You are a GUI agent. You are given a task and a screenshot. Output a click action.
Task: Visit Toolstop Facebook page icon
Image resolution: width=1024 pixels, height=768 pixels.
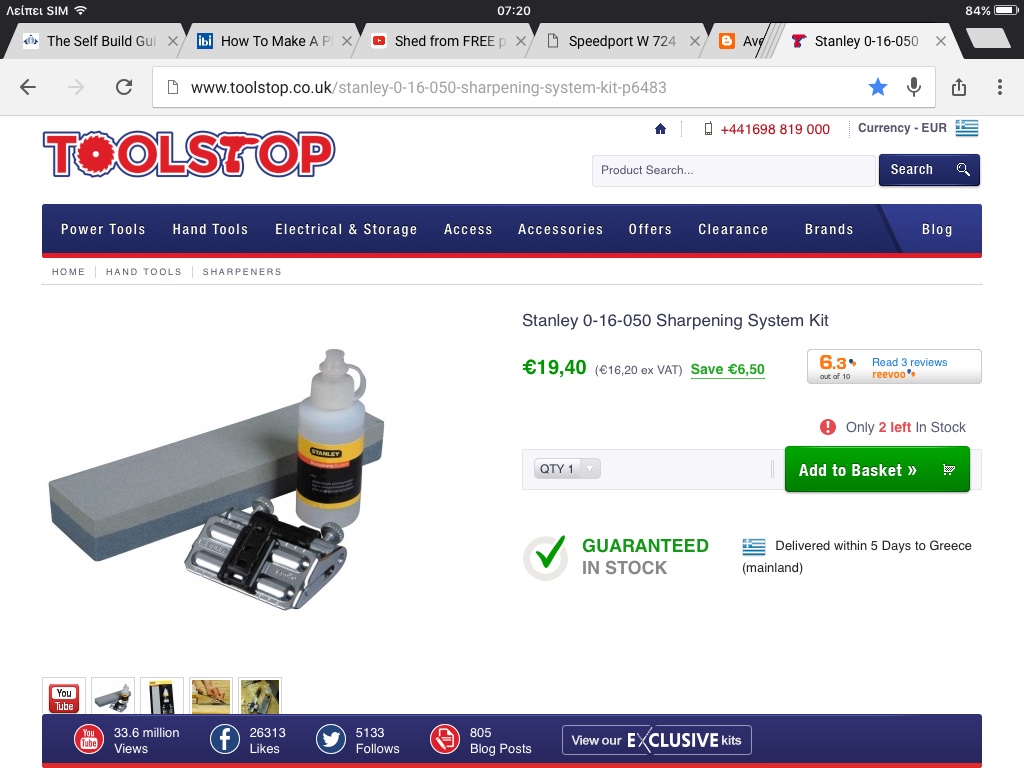224,740
